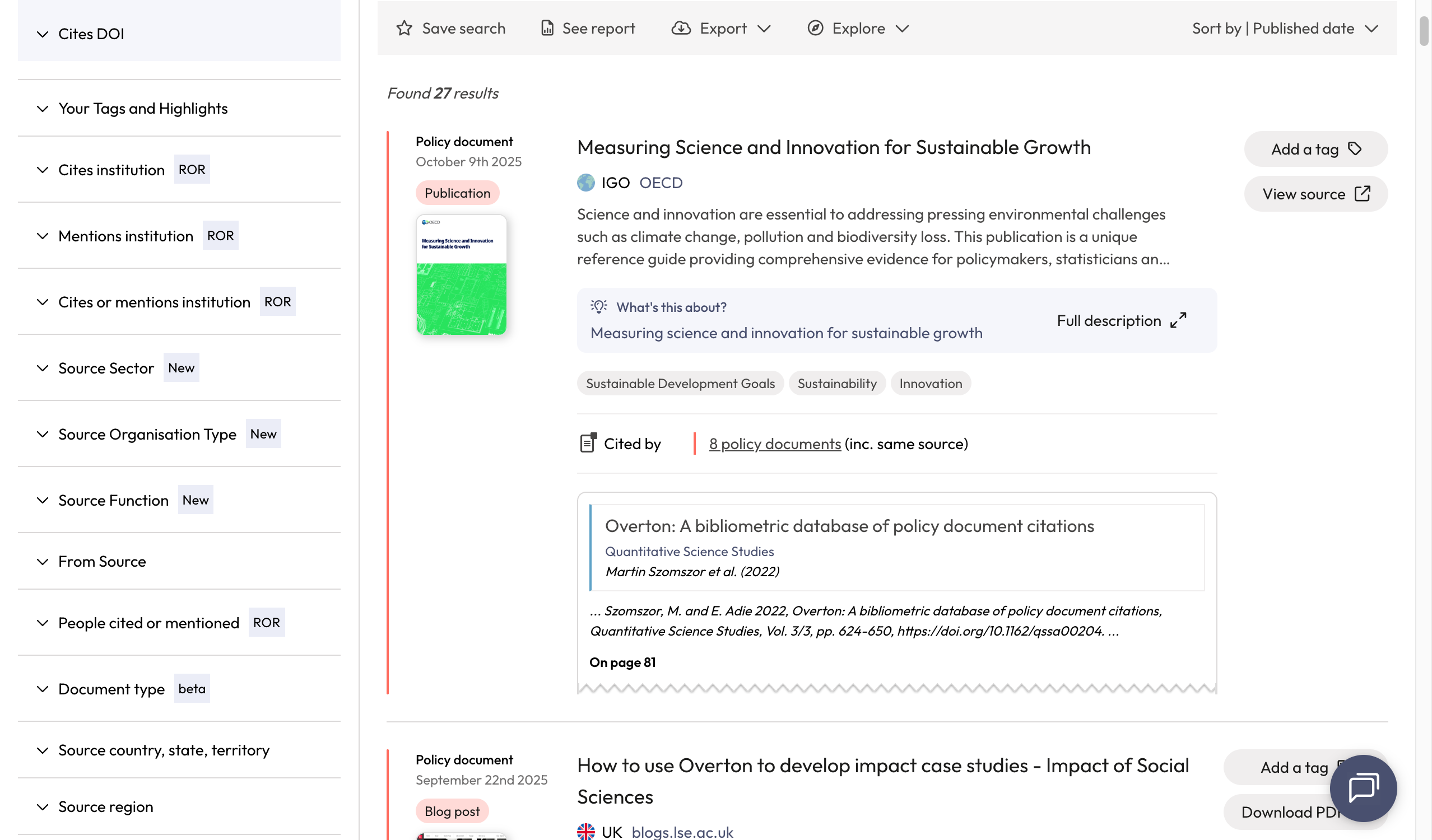Expand Your Tags and Highlights filter
The image size is (1432, 840).
(179, 108)
